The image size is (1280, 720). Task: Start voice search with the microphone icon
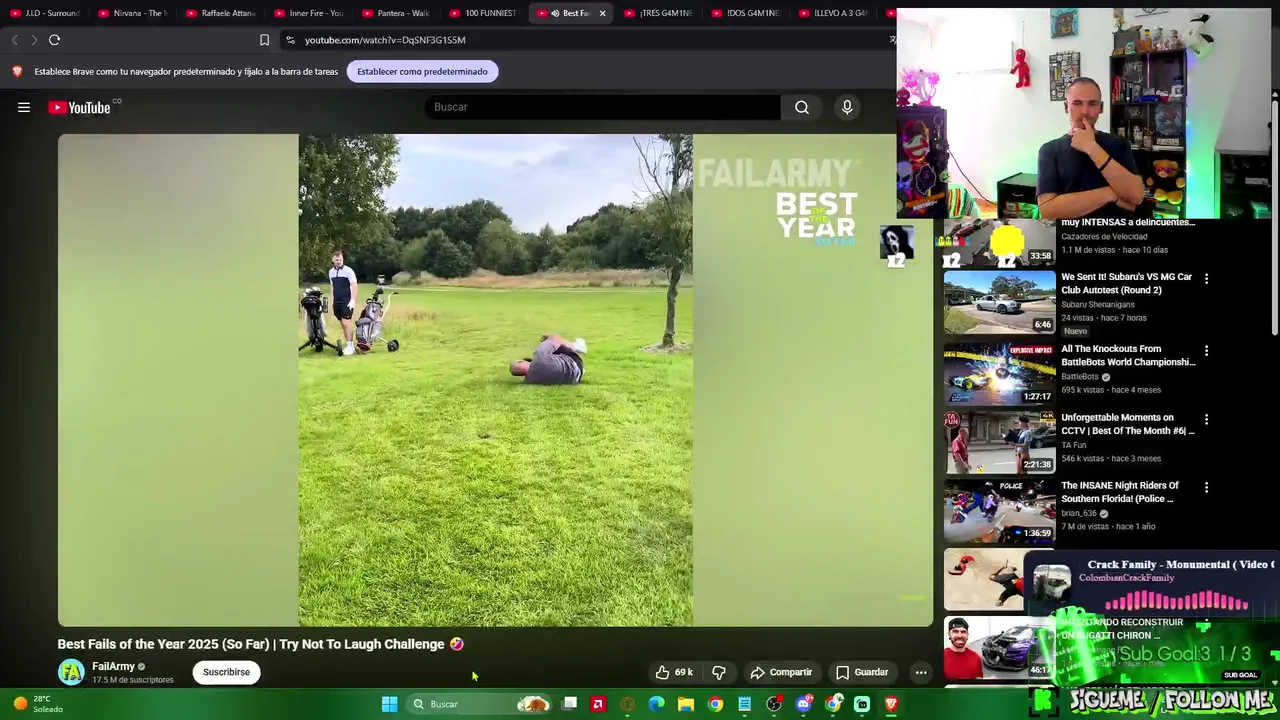tap(847, 107)
